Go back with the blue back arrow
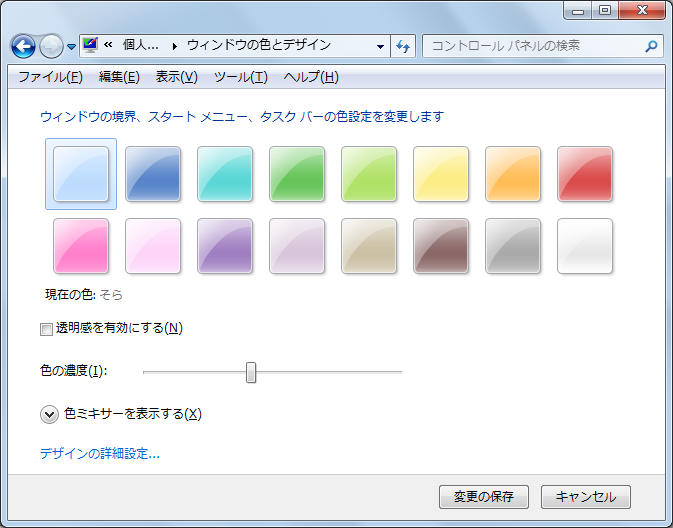This screenshot has width=673, height=528. point(23,46)
